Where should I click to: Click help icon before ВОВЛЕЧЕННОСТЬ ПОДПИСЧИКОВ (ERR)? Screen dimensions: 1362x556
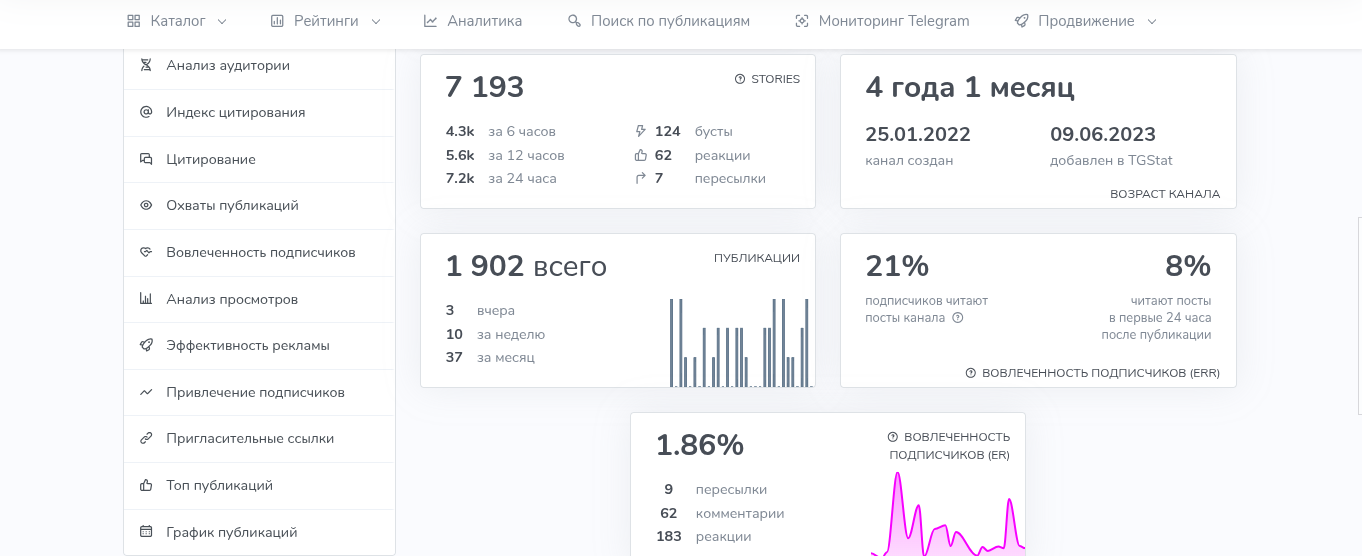pyautogui.click(x=970, y=373)
